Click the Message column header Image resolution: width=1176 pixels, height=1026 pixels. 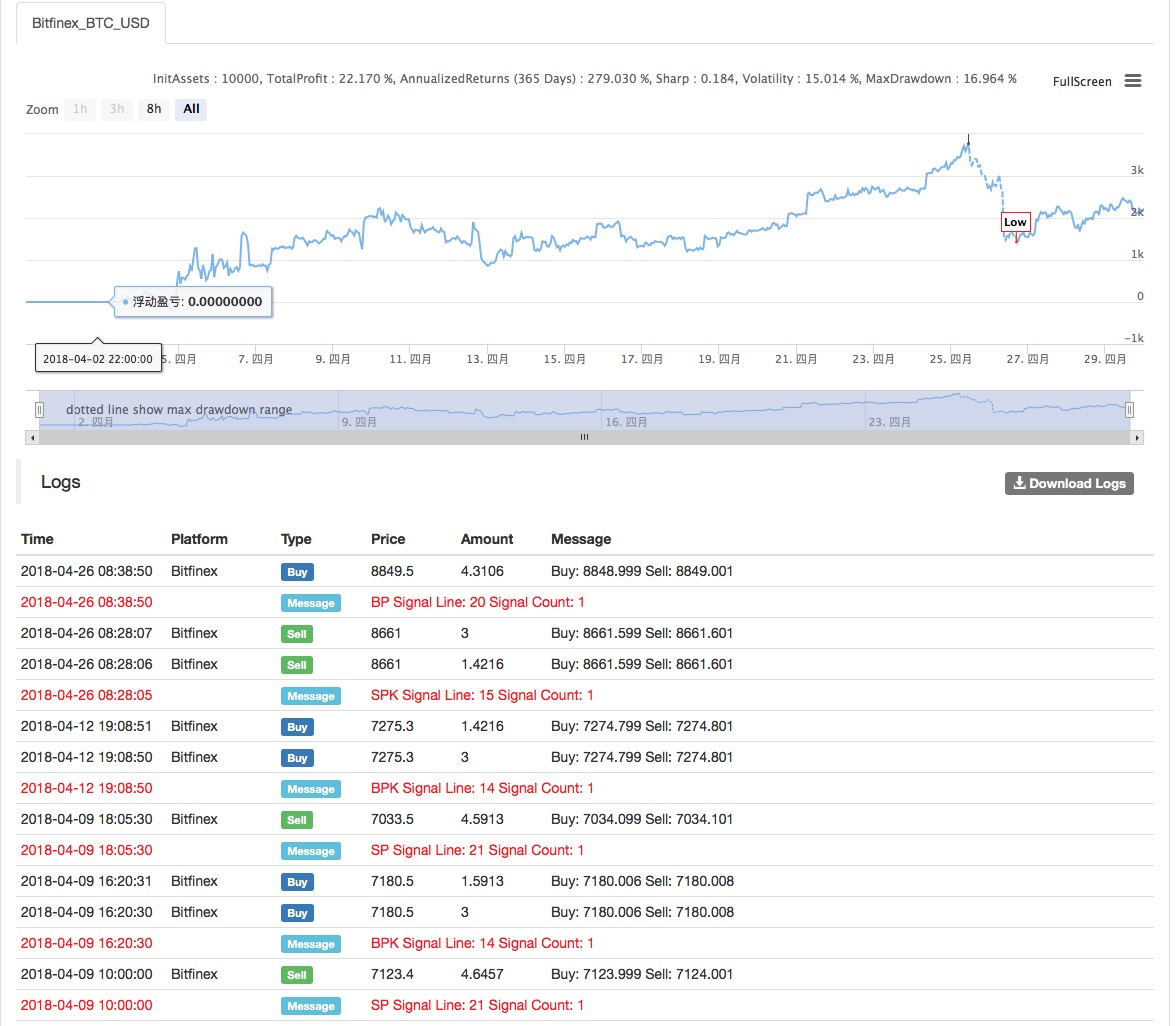click(581, 539)
